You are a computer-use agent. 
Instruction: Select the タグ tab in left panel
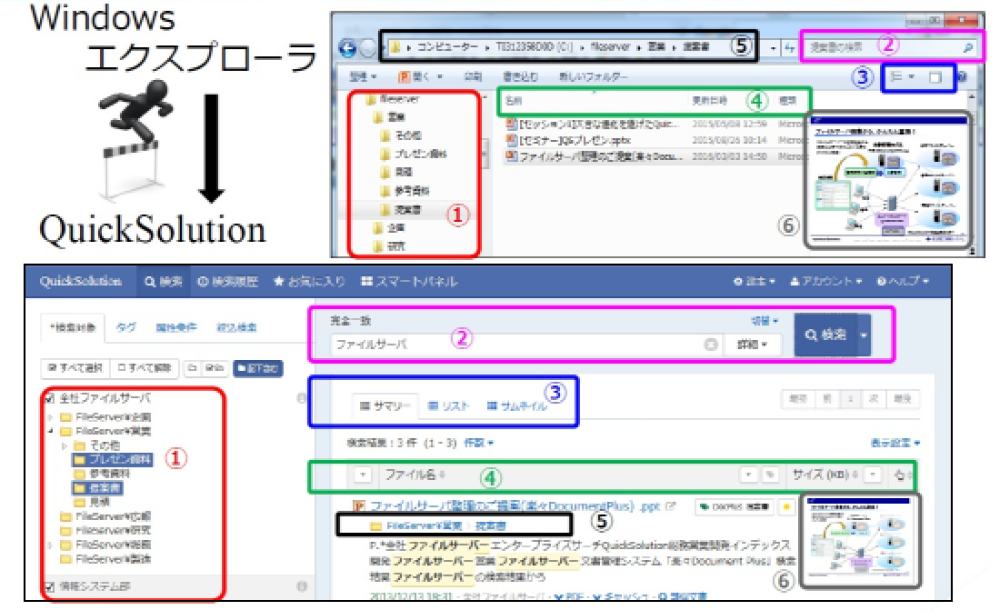126,327
